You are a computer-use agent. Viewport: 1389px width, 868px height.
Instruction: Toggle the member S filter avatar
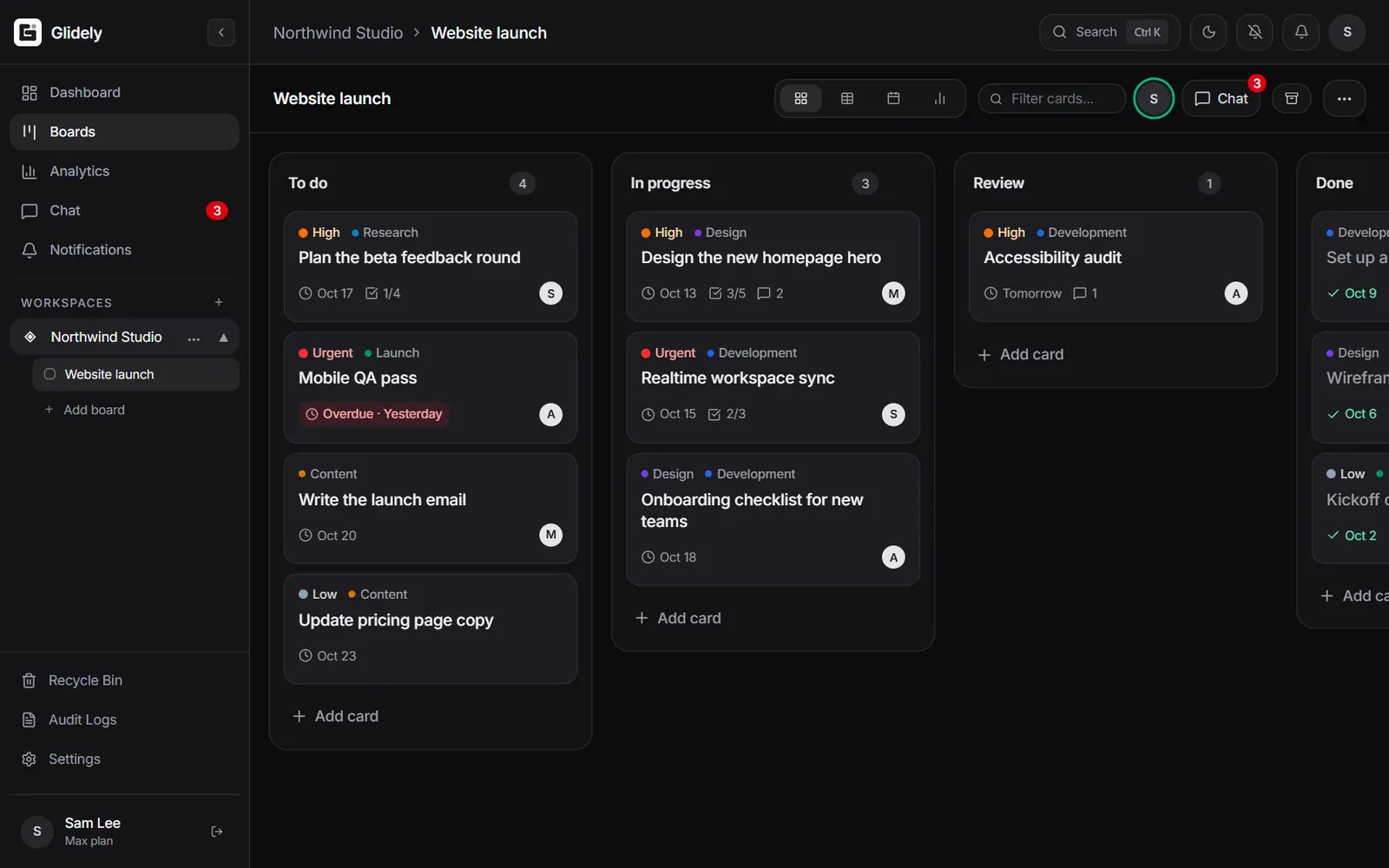[1154, 99]
